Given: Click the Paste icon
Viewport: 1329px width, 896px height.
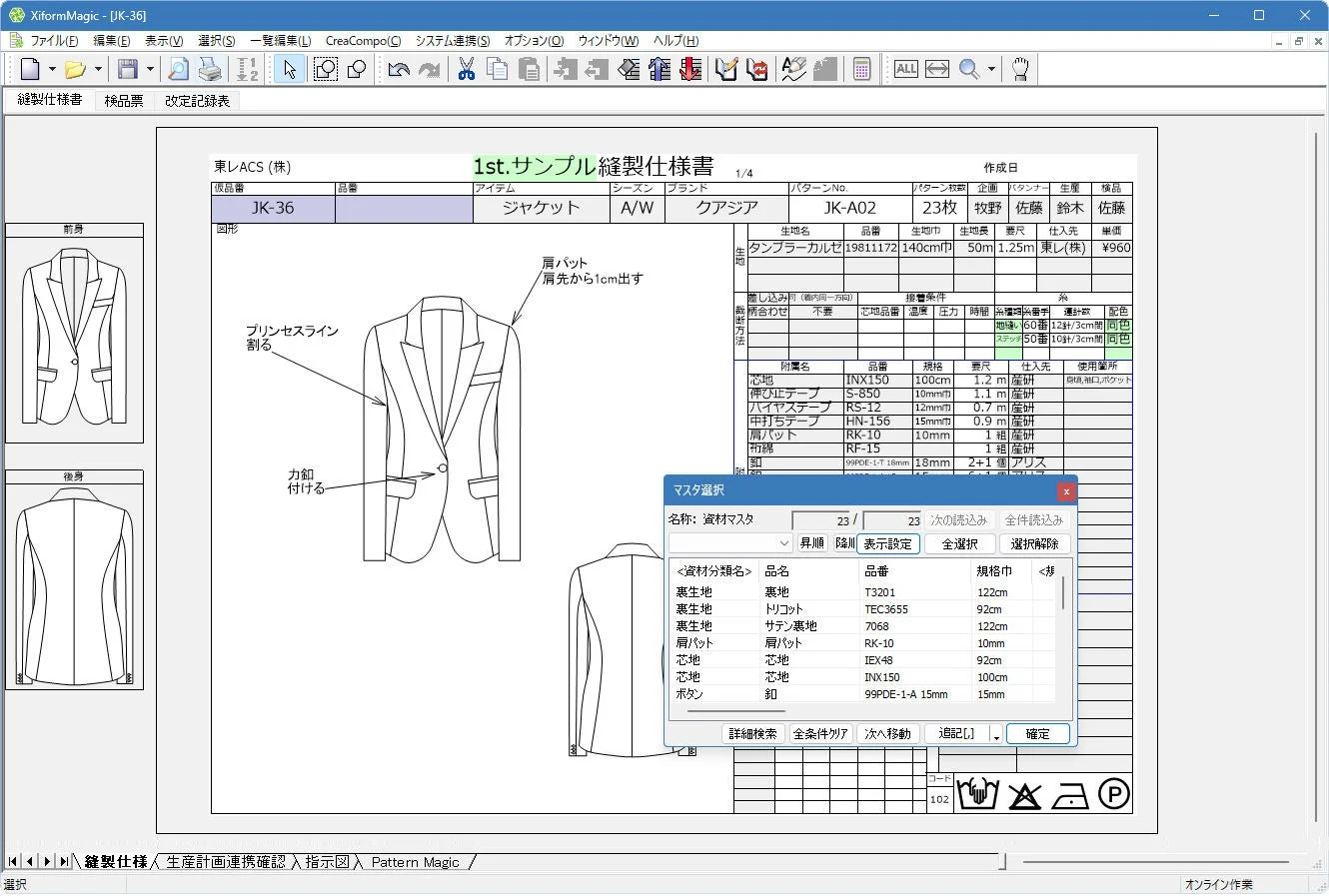Looking at the screenshot, I should tap(529, 69).
